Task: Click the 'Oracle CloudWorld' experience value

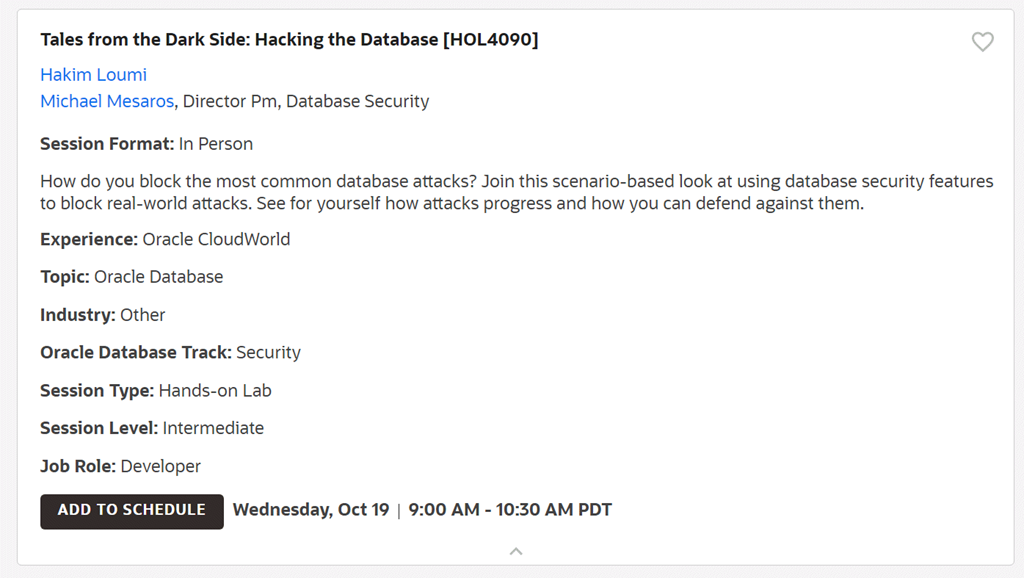Action: coord(216,240)
